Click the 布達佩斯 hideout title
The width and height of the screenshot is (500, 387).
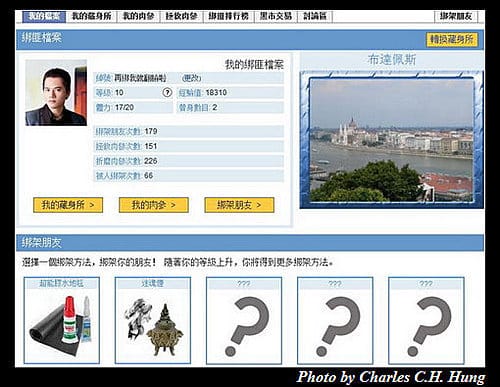pyautogui.click(x=391, y=60)
